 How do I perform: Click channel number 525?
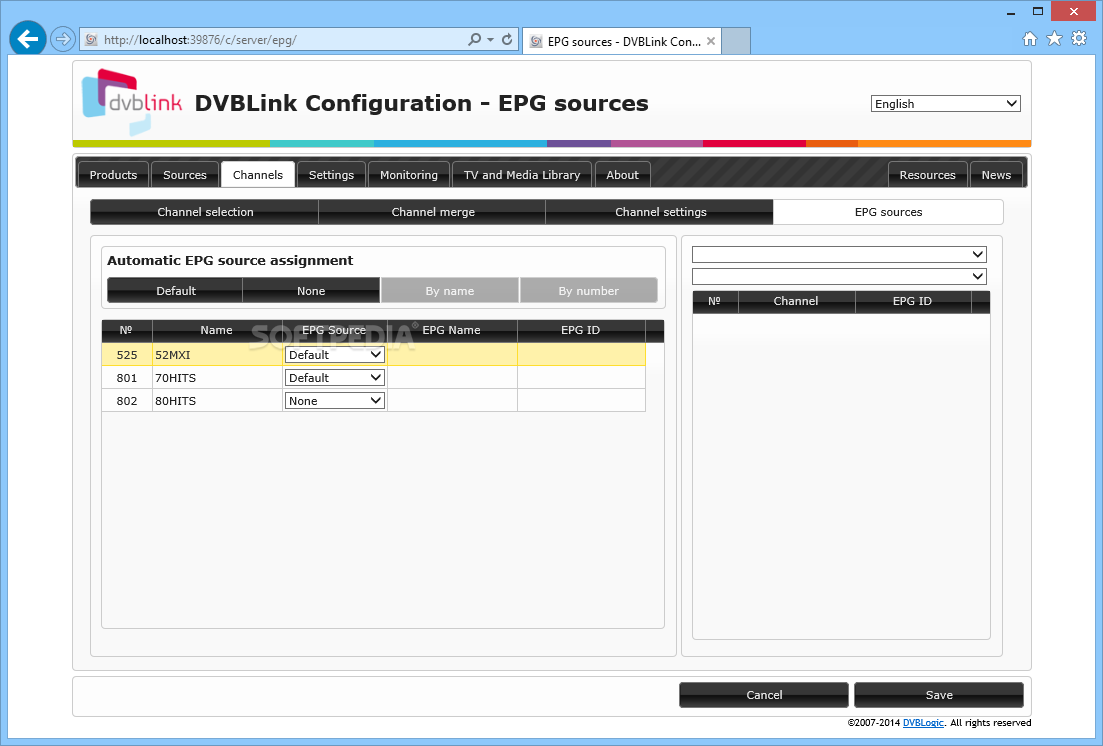(x=127, y=355)
